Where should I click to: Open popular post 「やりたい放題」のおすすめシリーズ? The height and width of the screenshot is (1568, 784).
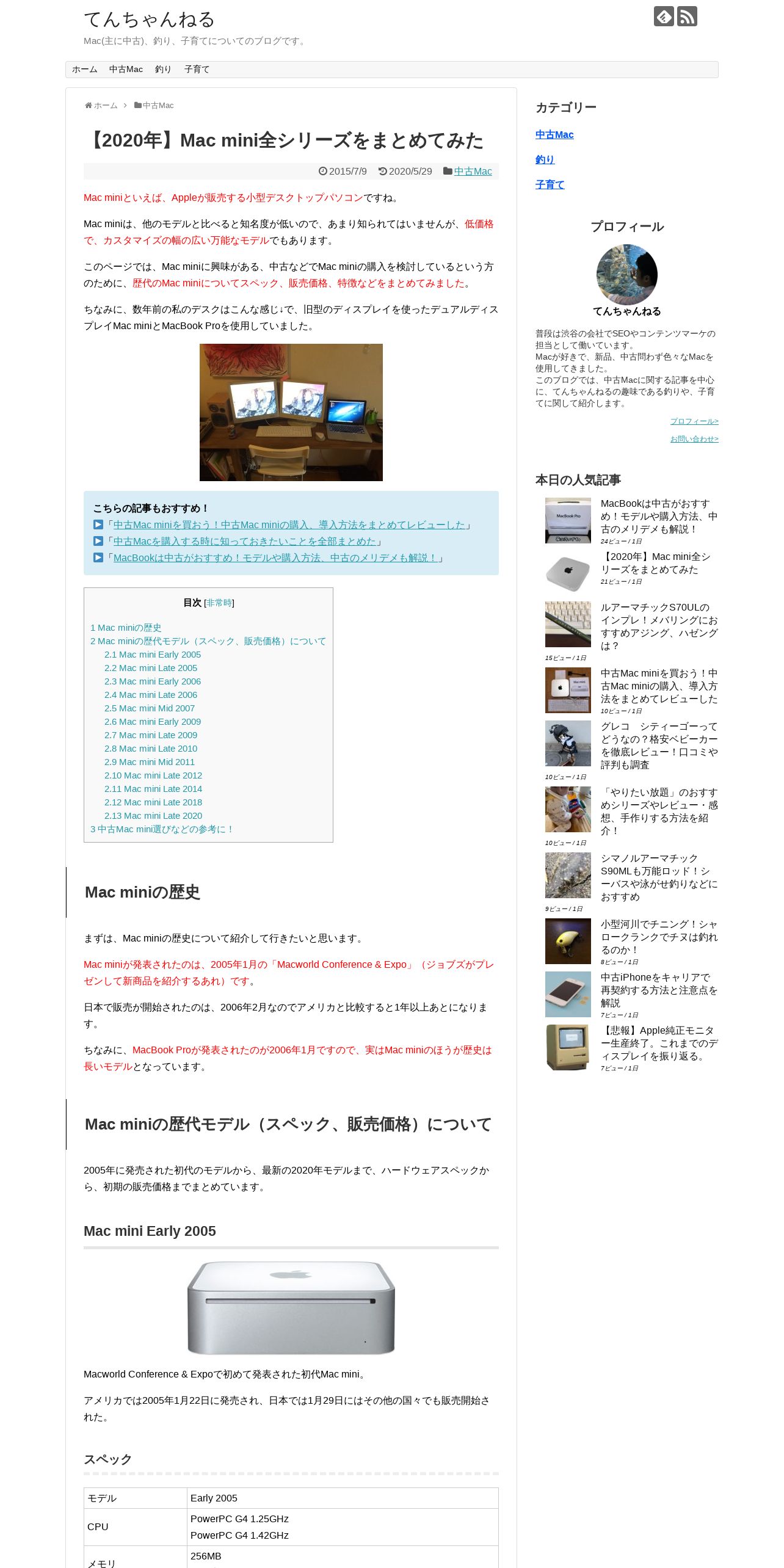pyautogui.click(x=659, y=811)
